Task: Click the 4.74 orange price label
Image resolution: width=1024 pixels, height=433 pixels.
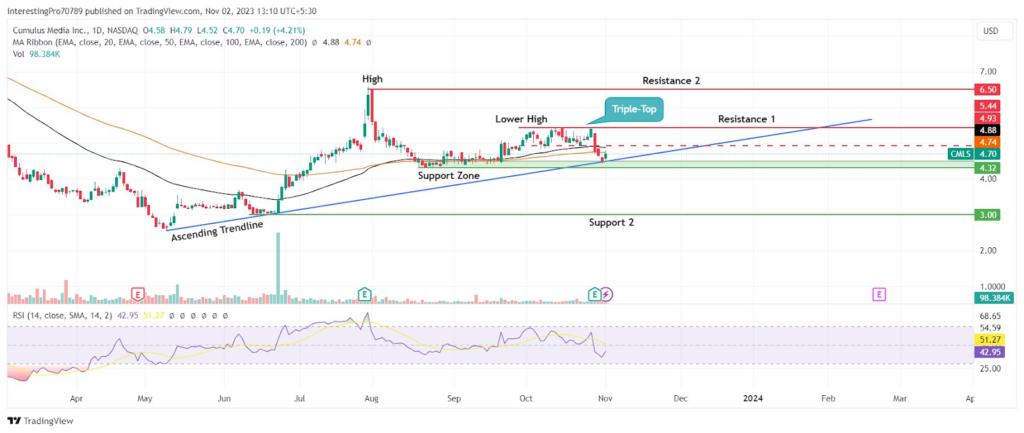Action: click(x=986, y=141)
